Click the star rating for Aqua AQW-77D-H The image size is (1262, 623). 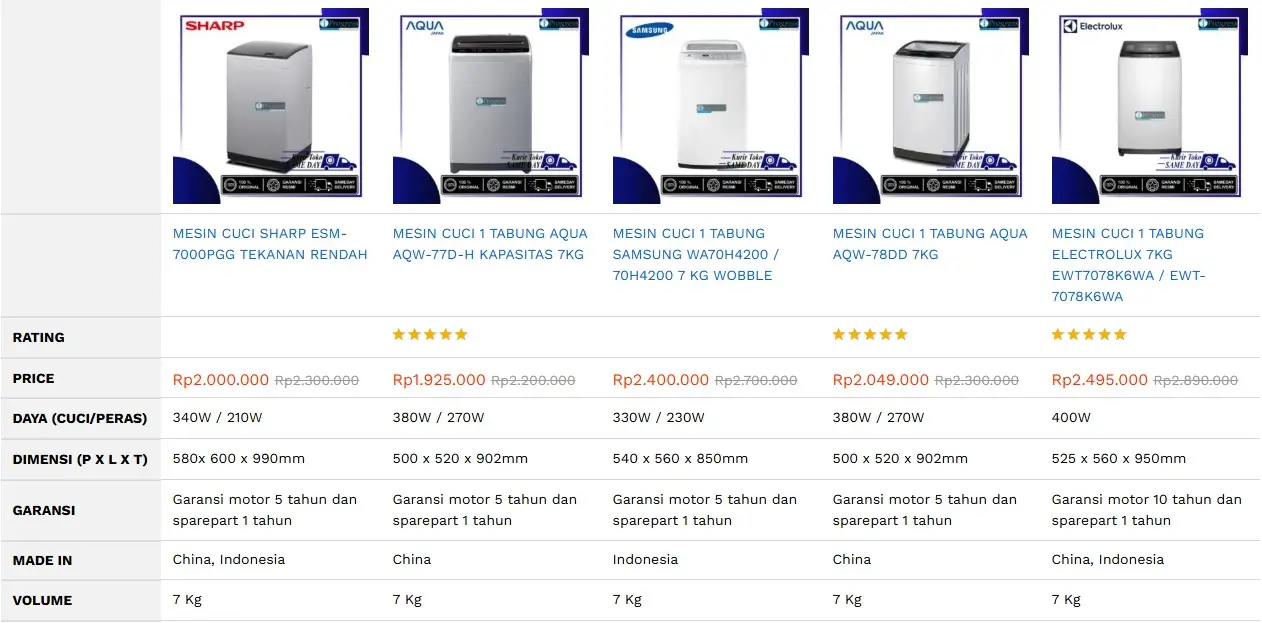pos(430,335)
